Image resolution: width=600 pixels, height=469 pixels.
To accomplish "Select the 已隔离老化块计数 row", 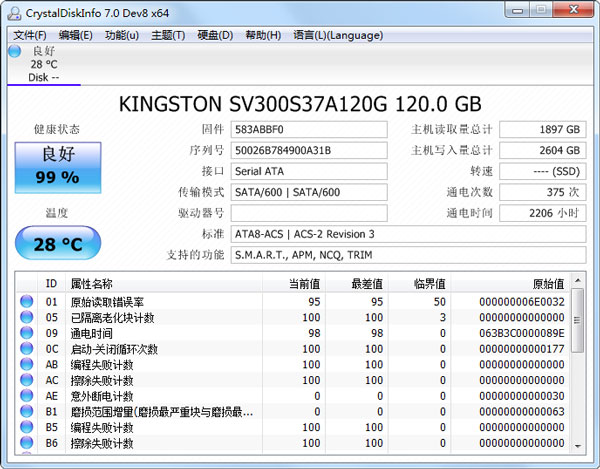I will 293,317.
